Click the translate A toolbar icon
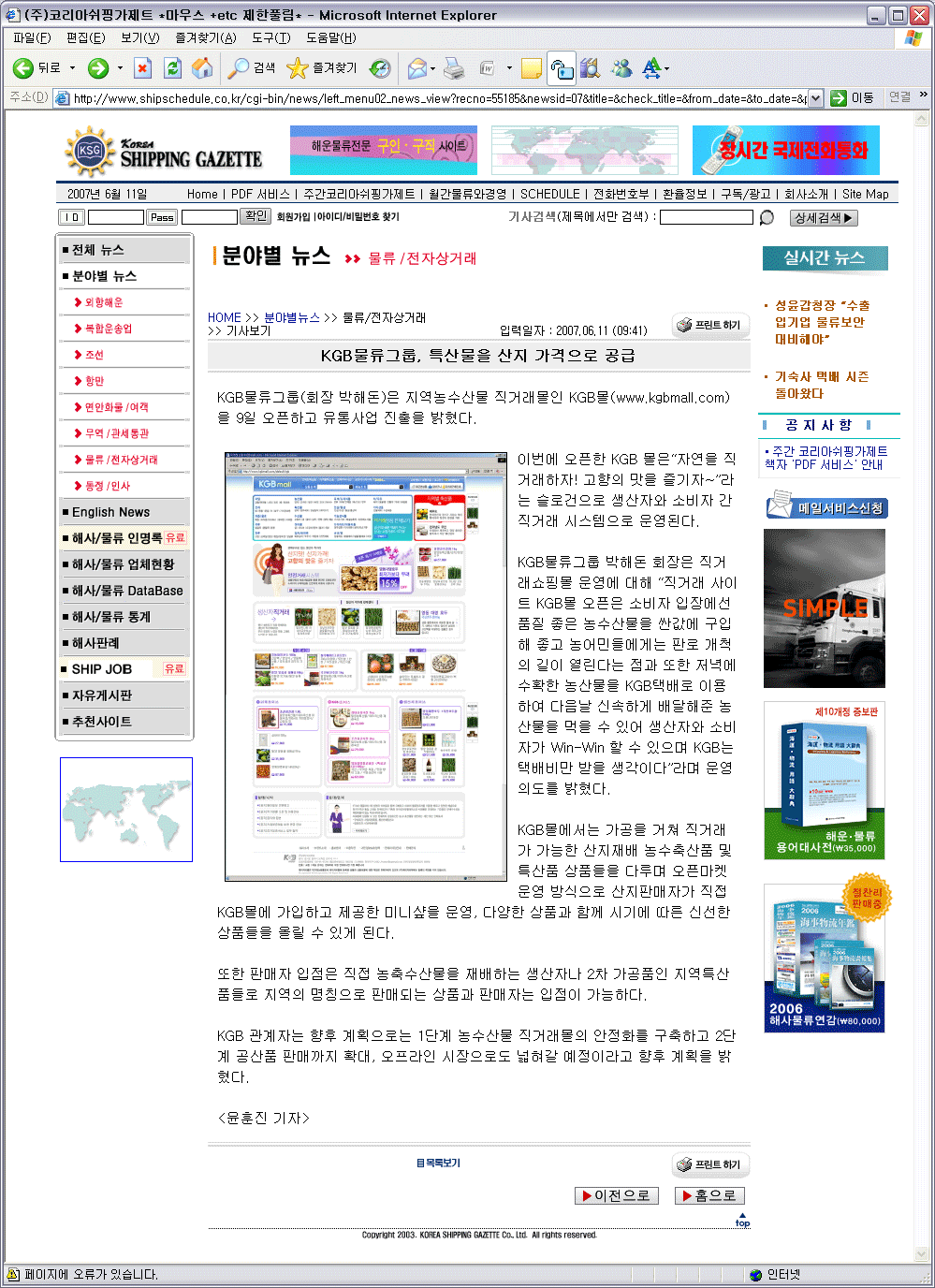The height and width of the screenshot is (1288, 935). point(650,67)
